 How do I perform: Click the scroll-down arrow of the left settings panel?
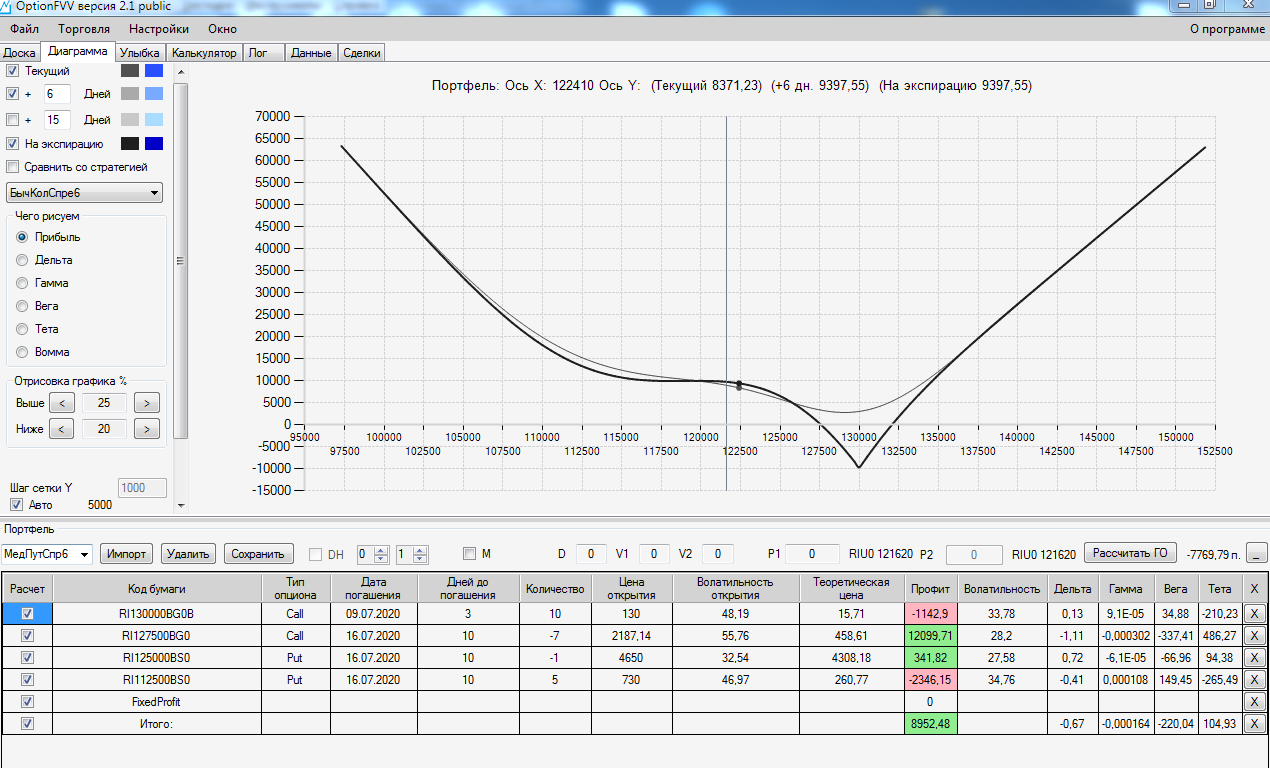click(181, 505)
